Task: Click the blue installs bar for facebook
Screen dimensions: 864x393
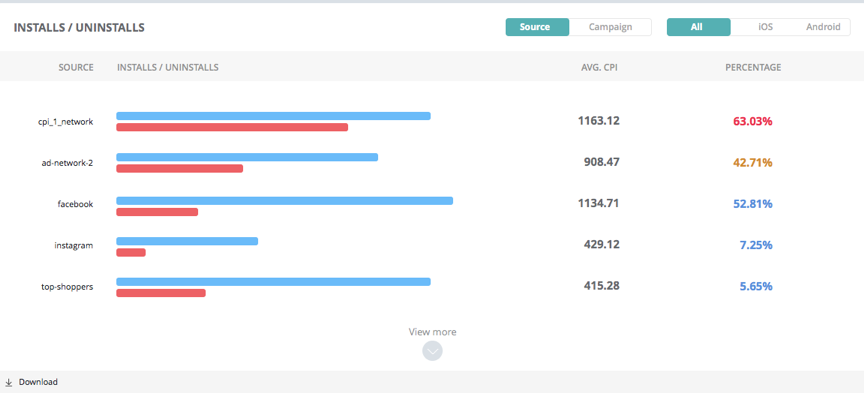Action: pyautogui.click(x=284, y=201)
